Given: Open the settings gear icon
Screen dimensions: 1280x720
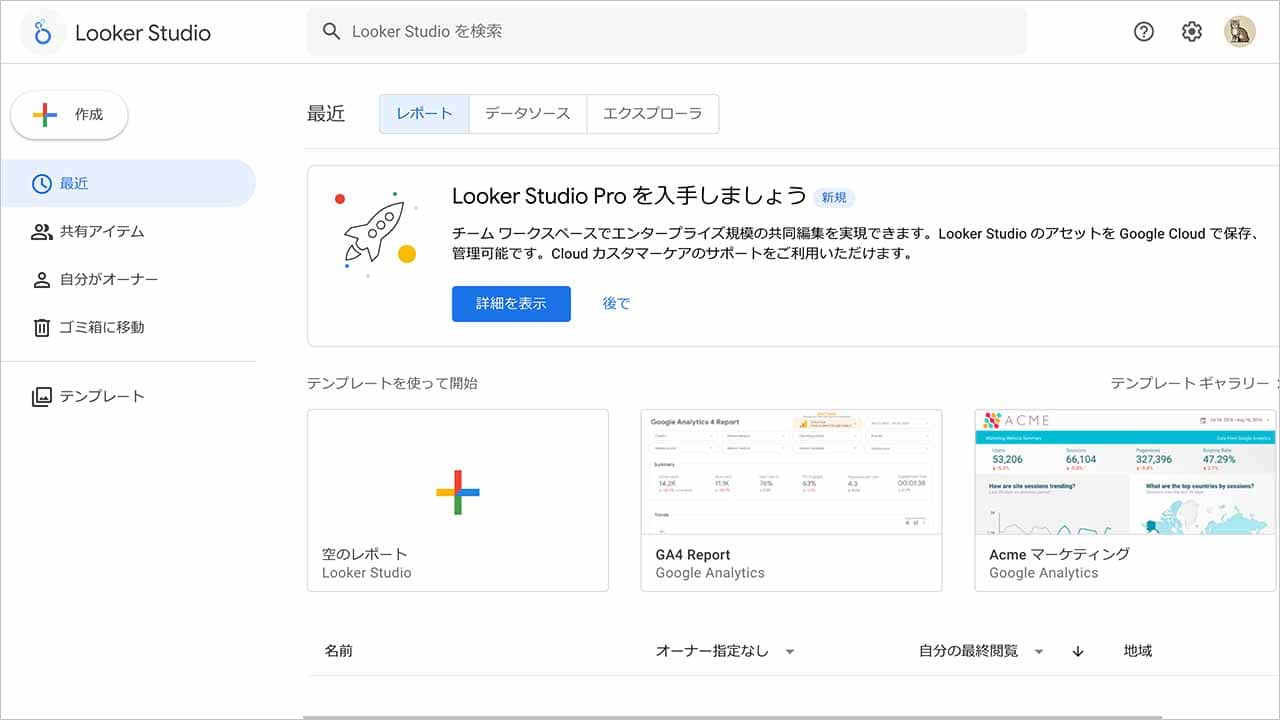Looking at the screenshot, I should [1192, 32].
